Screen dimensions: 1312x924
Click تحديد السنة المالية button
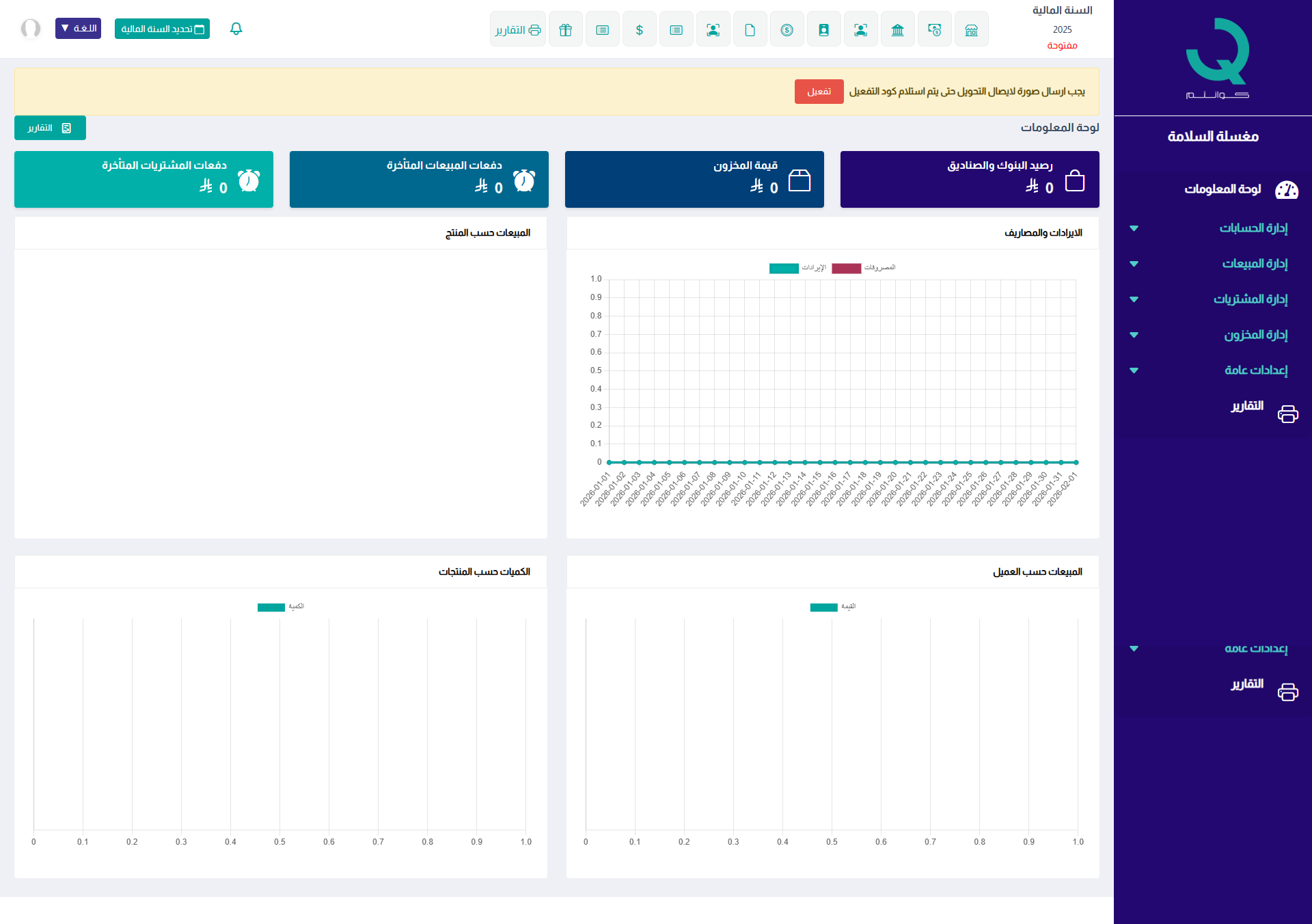pyautogui.click(x=162, y=29)
